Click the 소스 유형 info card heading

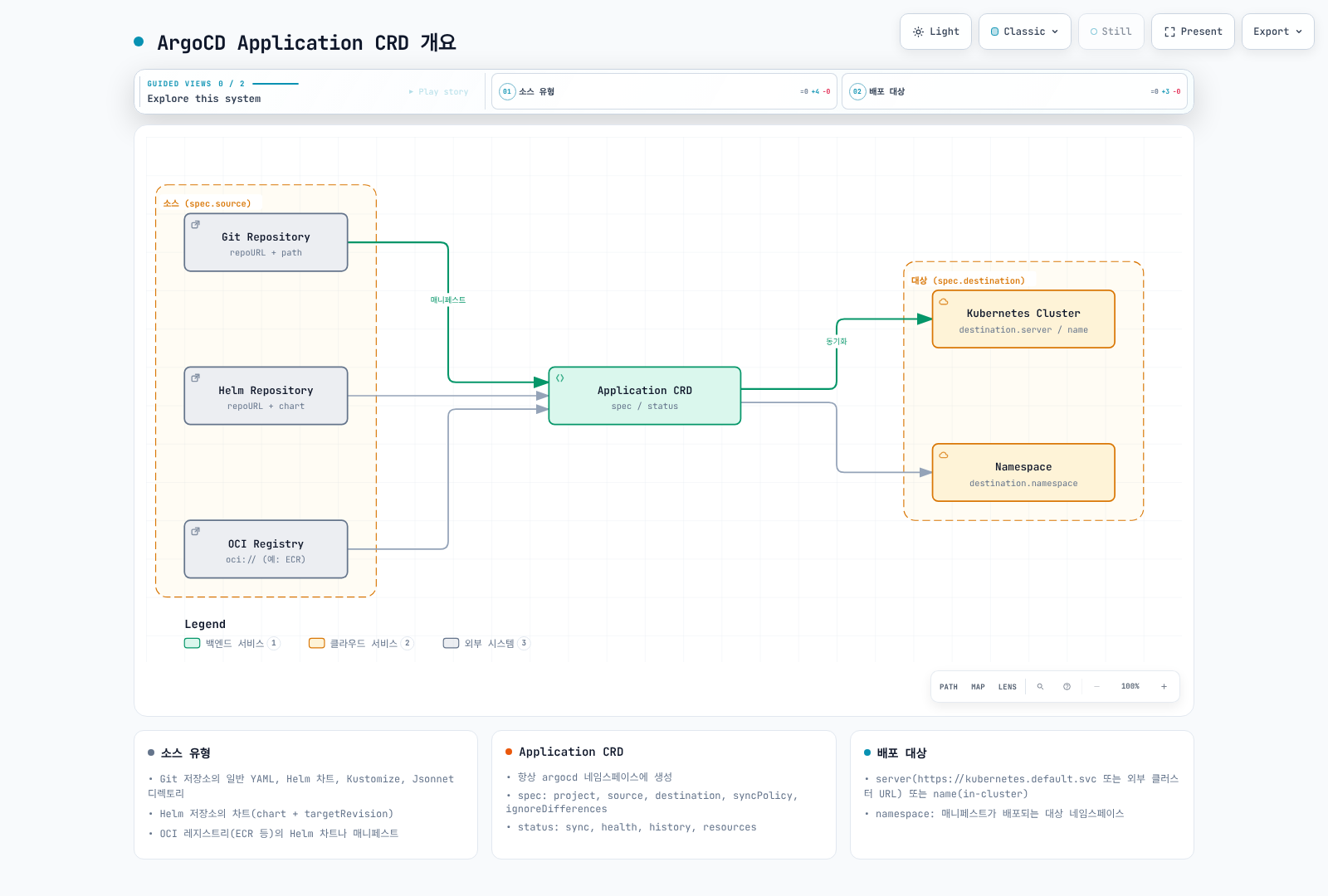click(186, 753)
